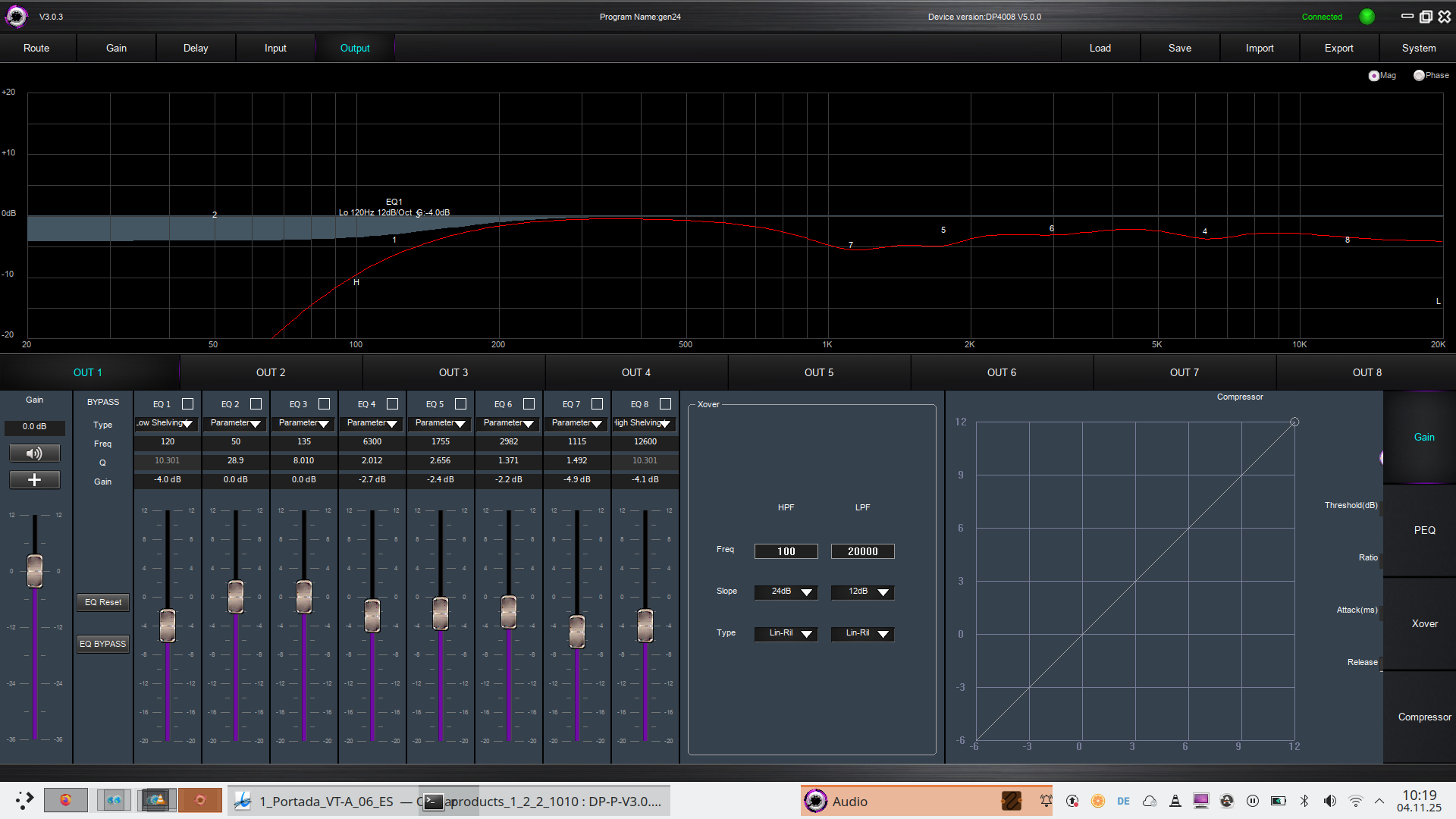
Task: Open the Wi-Fi network tray icon
Action: point(1356,801)
